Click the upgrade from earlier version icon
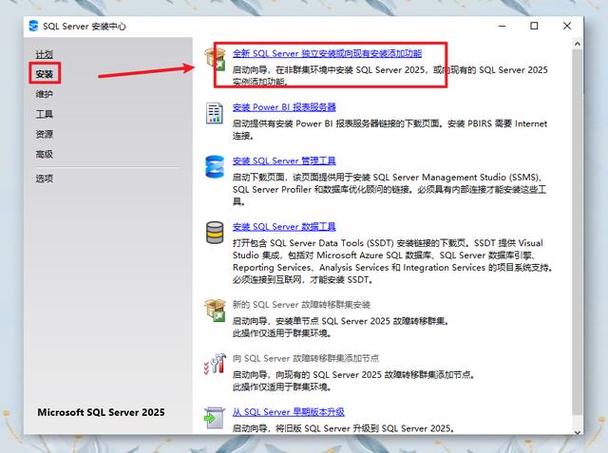This screenshot has width=608, height=453. coord(214,418)
